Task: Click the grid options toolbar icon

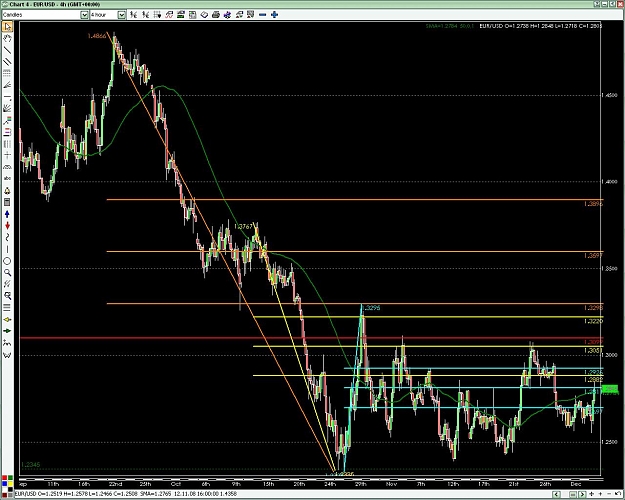Action: click(x=157, y=15)
